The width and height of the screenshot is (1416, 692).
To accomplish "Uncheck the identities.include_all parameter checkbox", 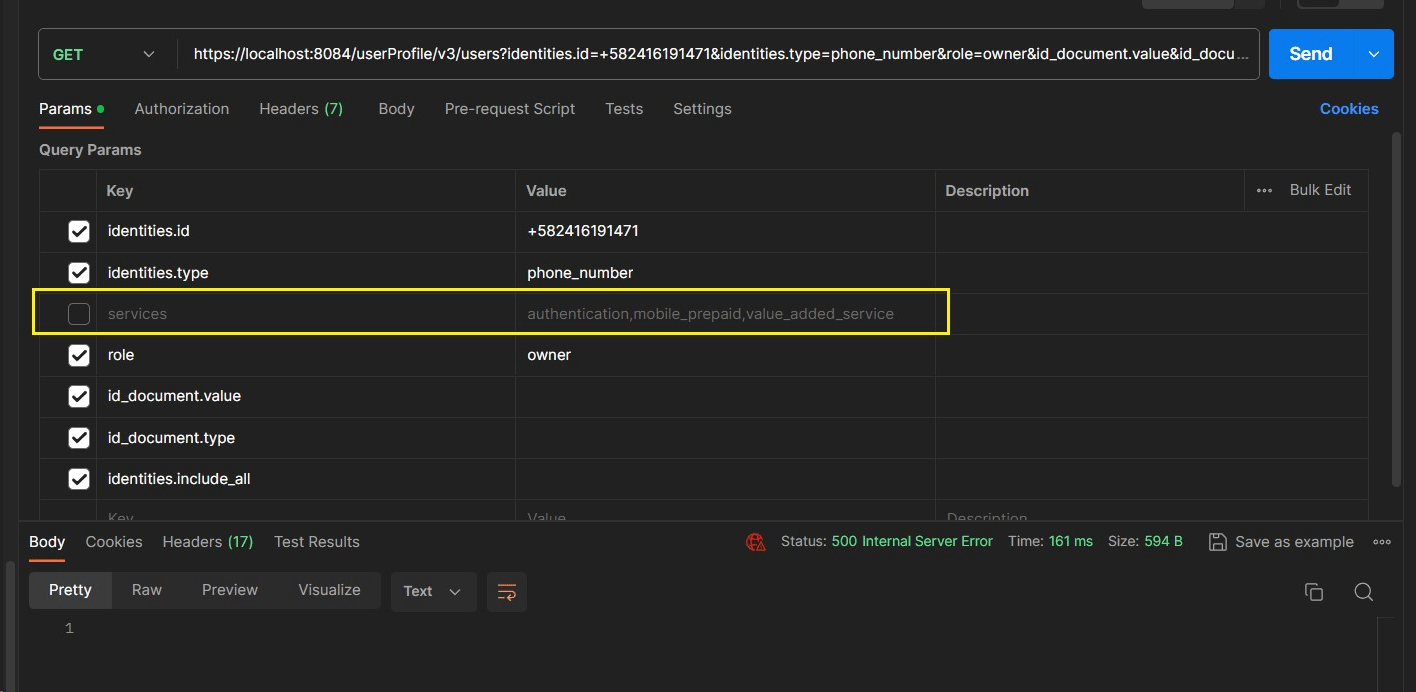I will click(x=79, y=479).
